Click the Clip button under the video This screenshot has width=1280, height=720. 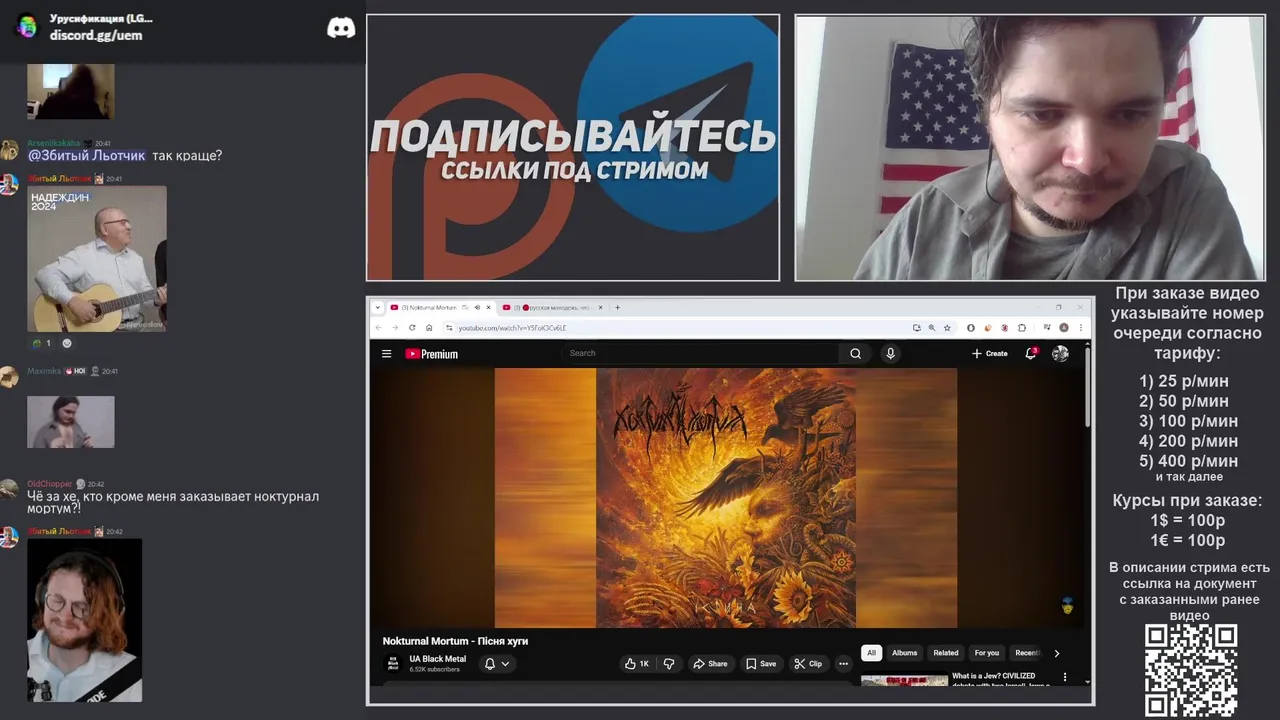coord(808,663)
